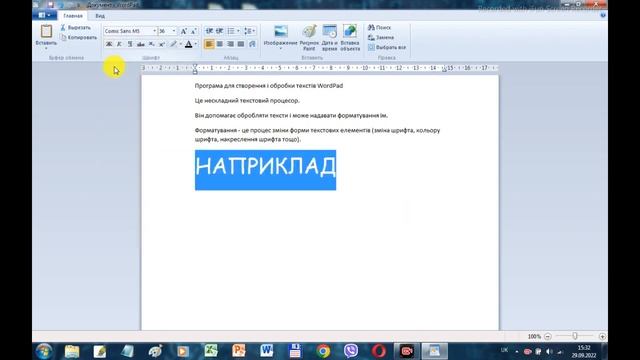Align text right
The image size is (640, 360).
coord(230,44)
